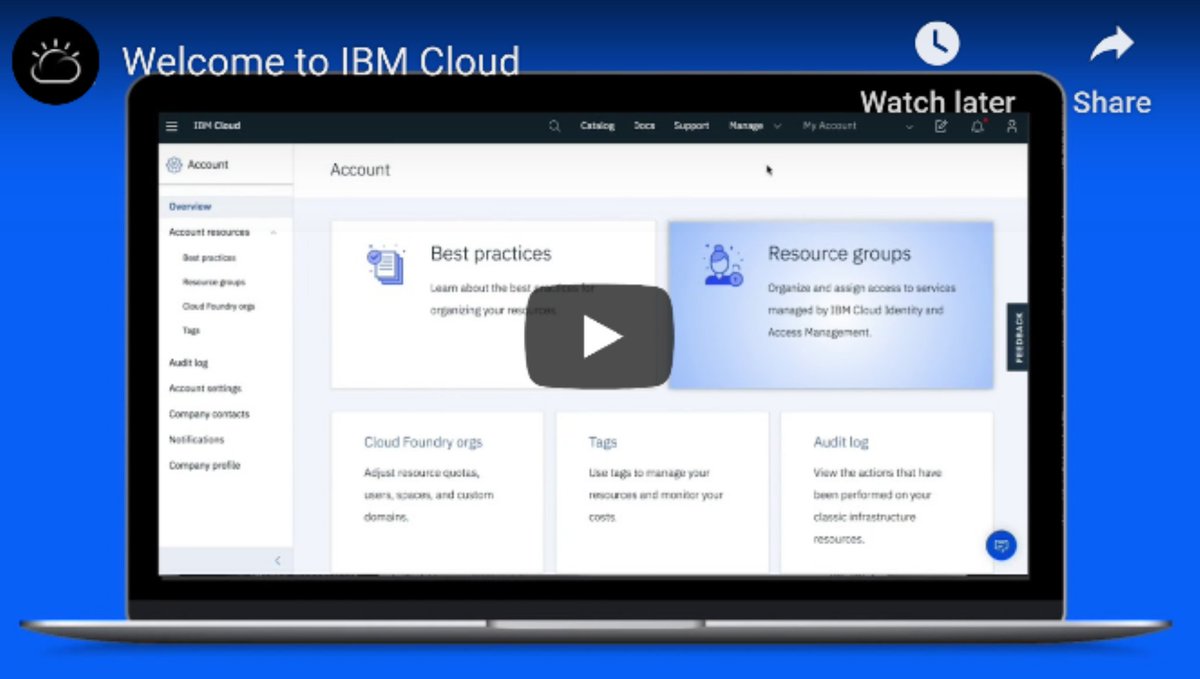
Task: Click the vertical Feedback tab
Action: click(1018, 337)
